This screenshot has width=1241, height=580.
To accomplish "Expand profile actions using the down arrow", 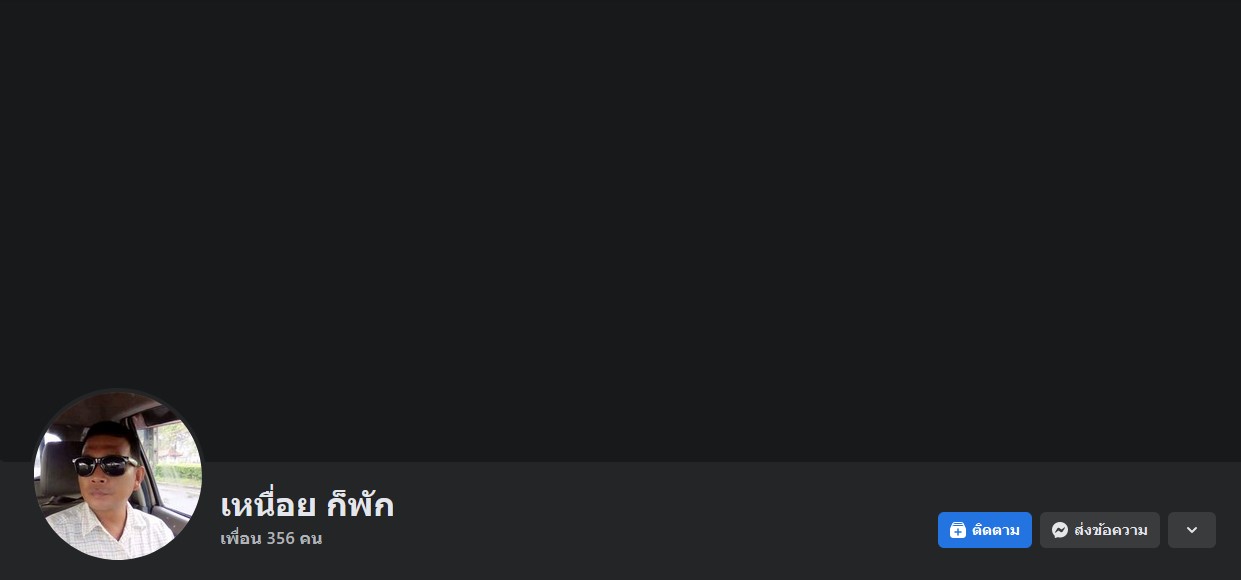I will pyautogui.click(x=1192, y=530).
